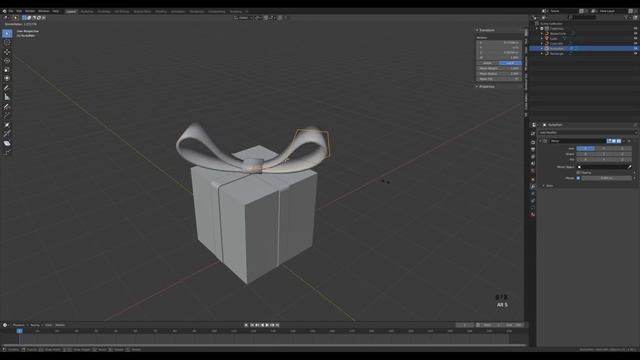Image resolution: width=640 pixels, height=360 pixels.
Task: Open the File menu
Action: (11, 11)
